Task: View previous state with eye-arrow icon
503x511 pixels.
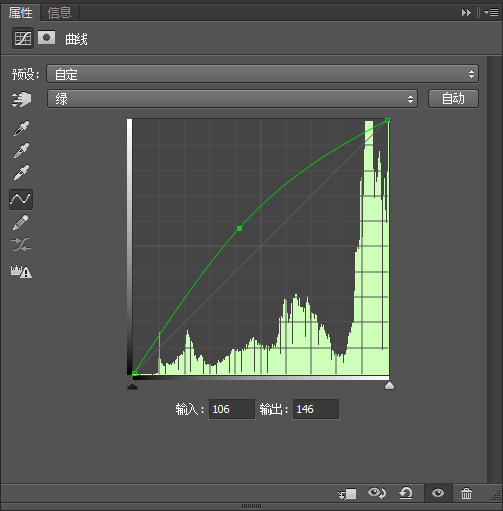Action: click(377, 493)
